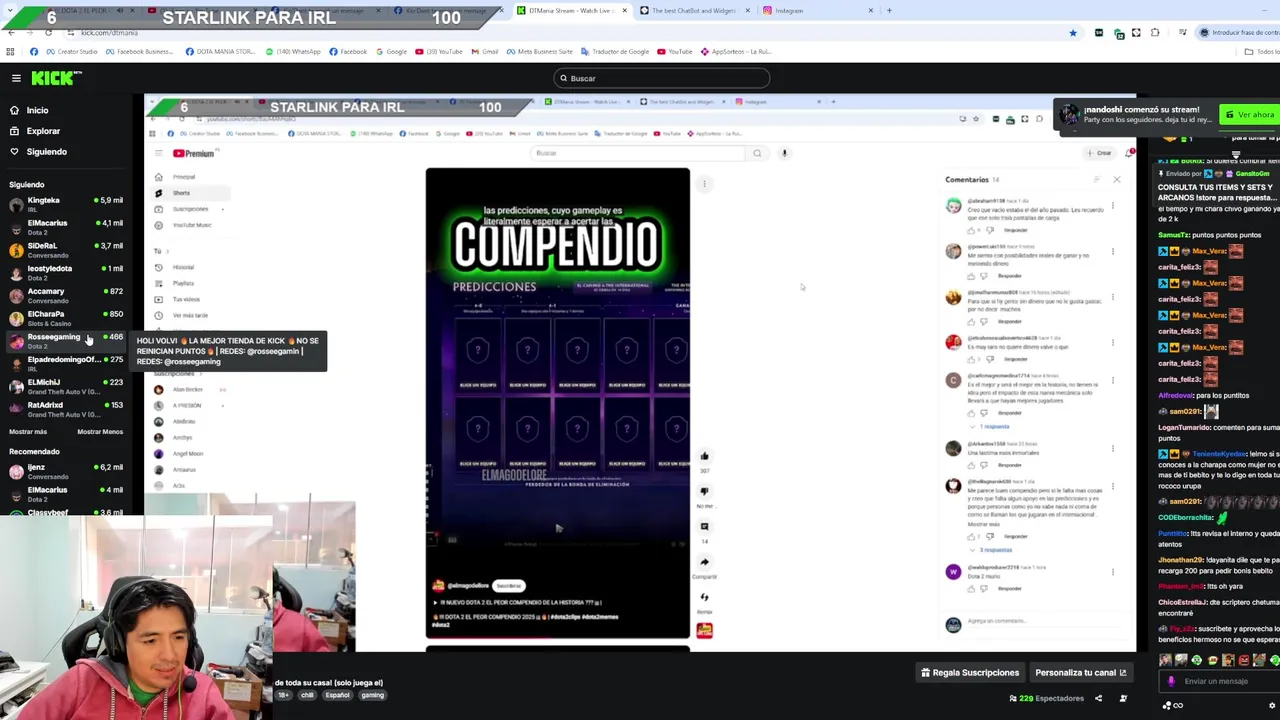Click the KICK logo
Viewport: 1280px width, 720px height.
(x=55, y=78)
